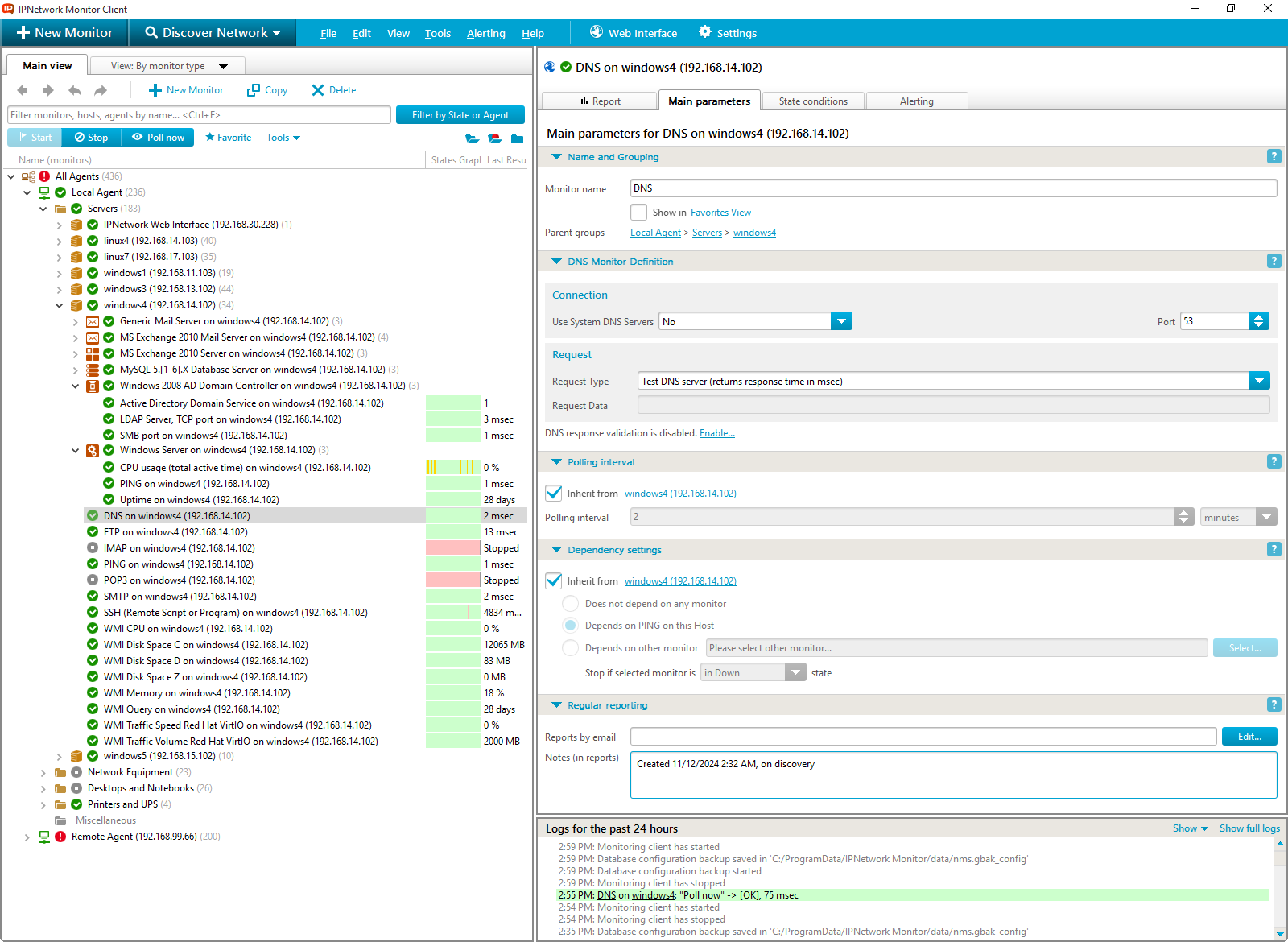Select Depends on PING on this Host
The height and width of the screenshot is (942, 1288).
point(570,625)
